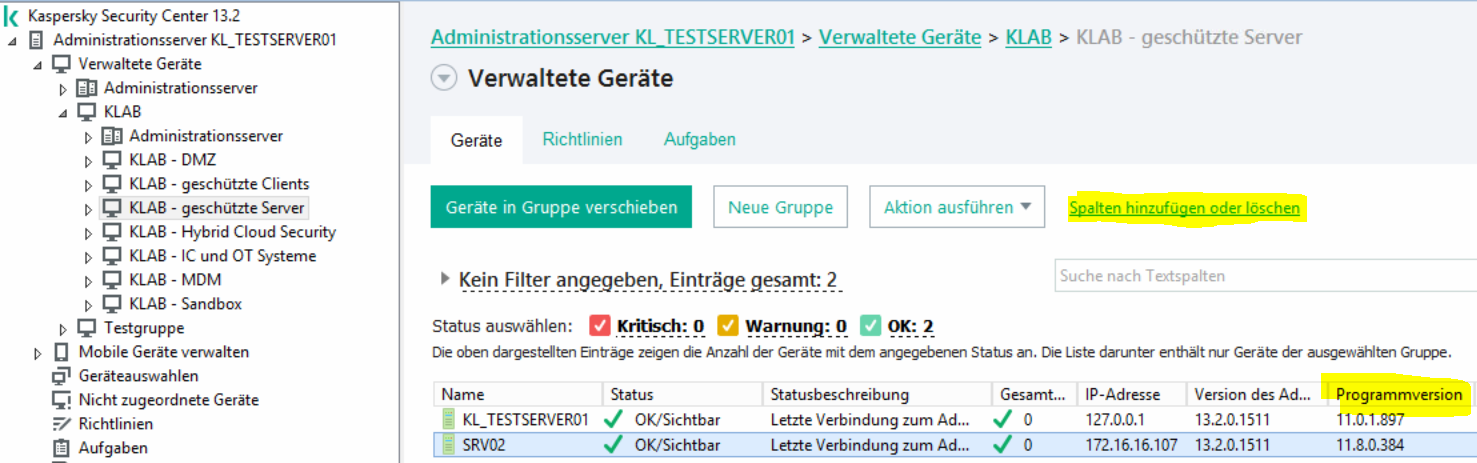Select the KL_TESTSERVER01 device name

pyautogui.click(x=525, y=420)
